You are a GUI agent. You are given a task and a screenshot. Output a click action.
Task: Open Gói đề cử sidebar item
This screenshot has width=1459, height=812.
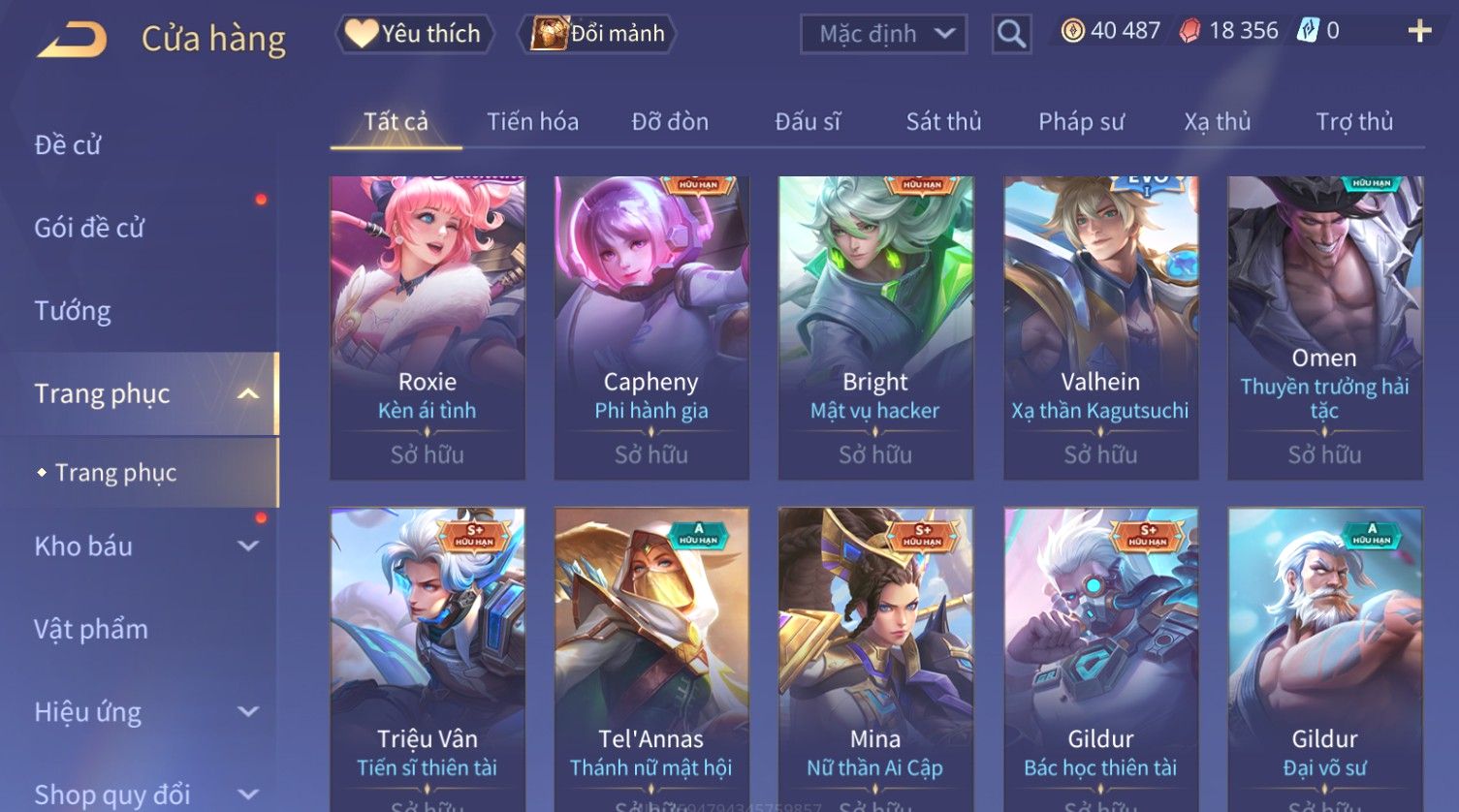[89, 228]
